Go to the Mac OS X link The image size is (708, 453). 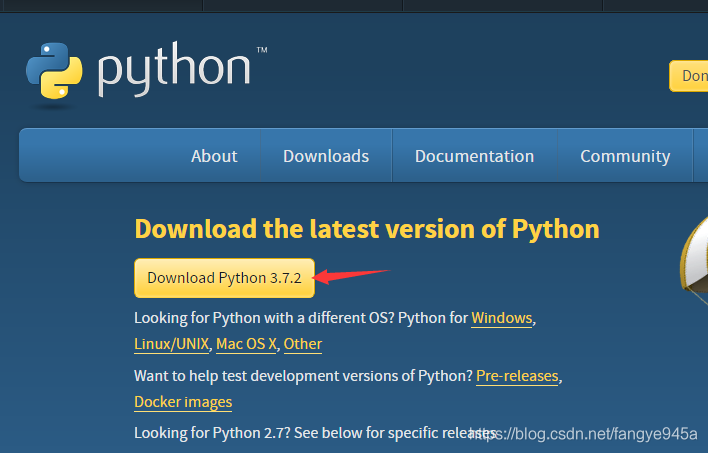(246, 344)
